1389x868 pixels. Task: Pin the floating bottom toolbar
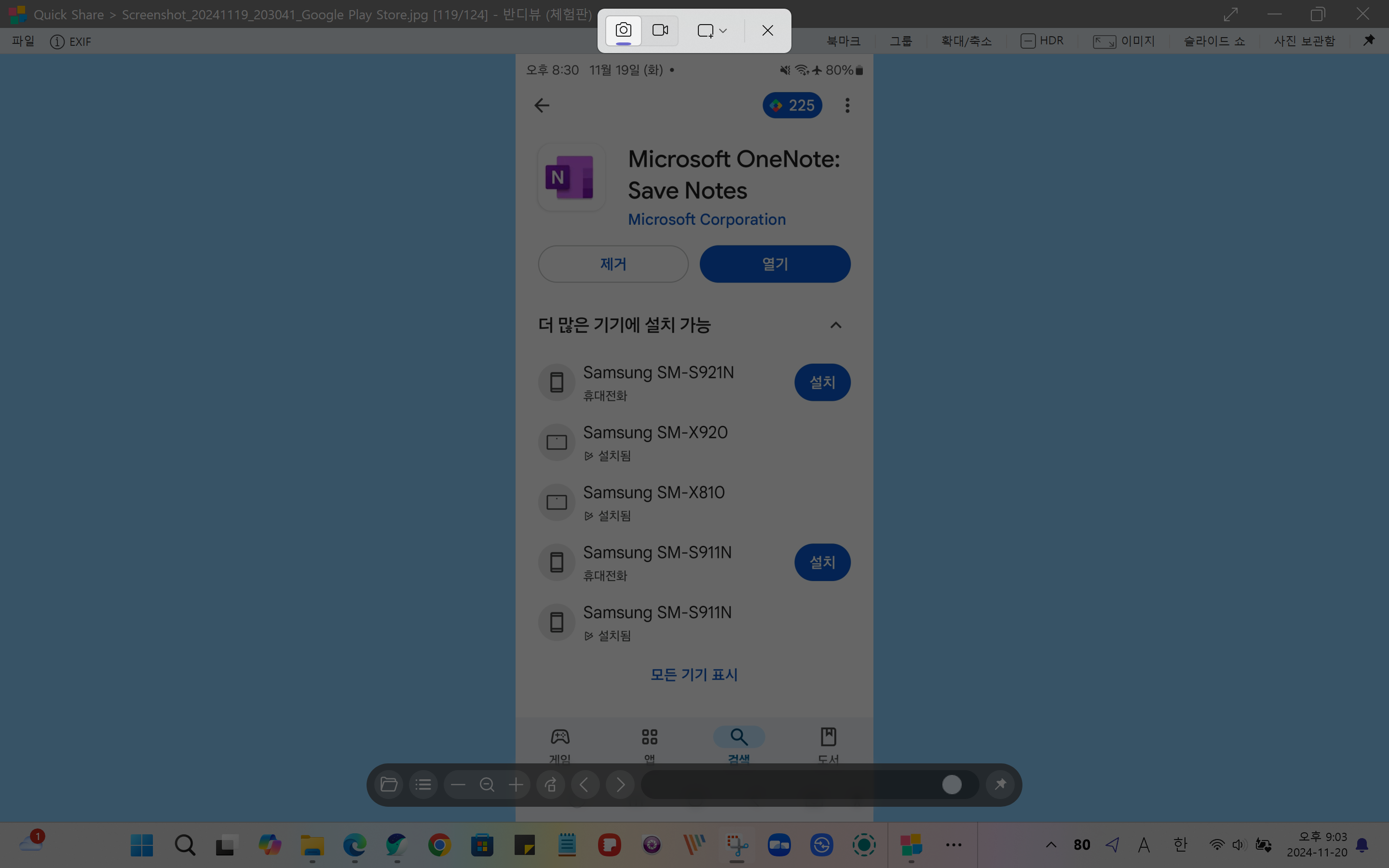click(1000, 784)
